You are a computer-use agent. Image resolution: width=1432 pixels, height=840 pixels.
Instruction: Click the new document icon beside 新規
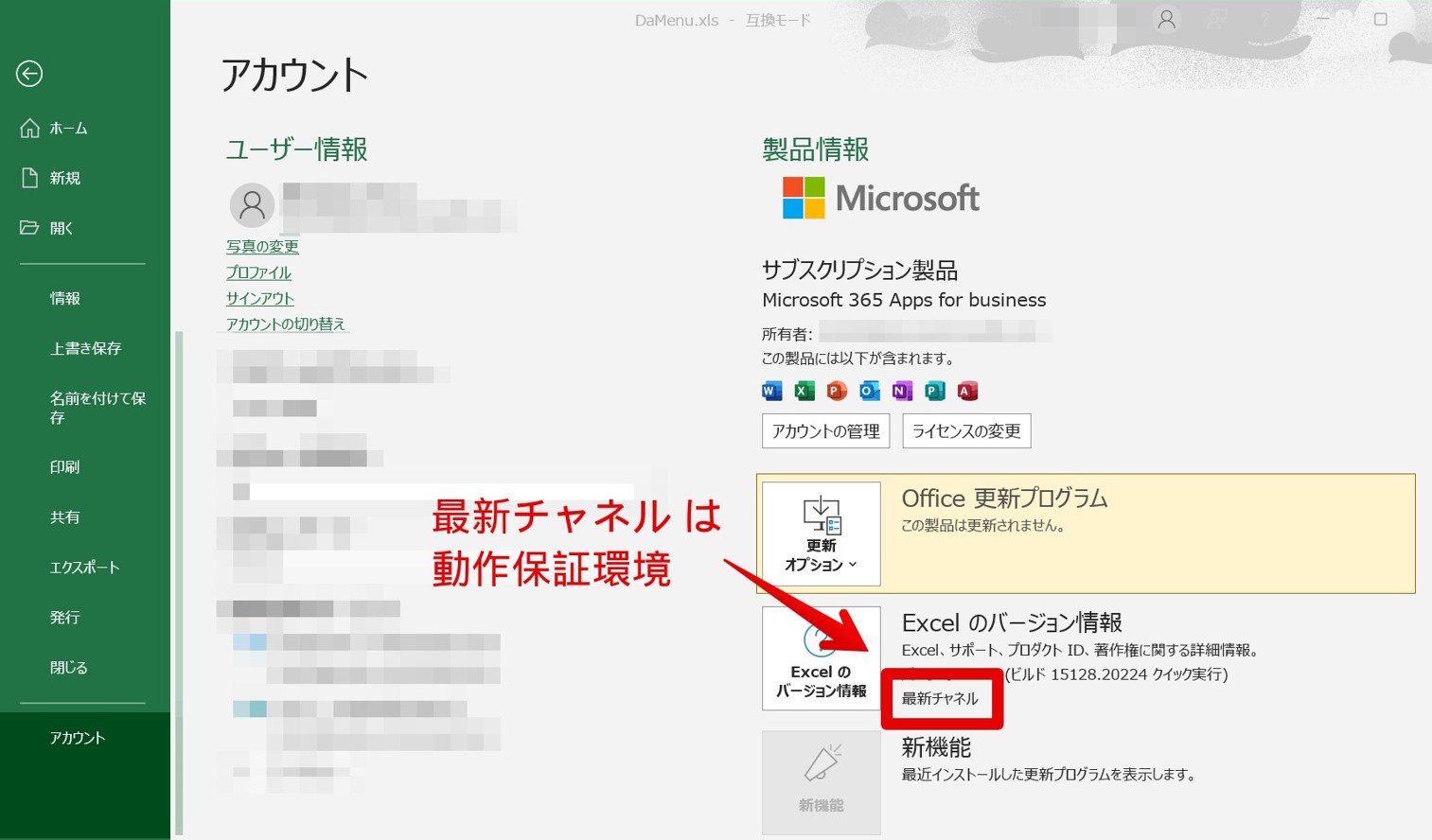pos(29,178)
